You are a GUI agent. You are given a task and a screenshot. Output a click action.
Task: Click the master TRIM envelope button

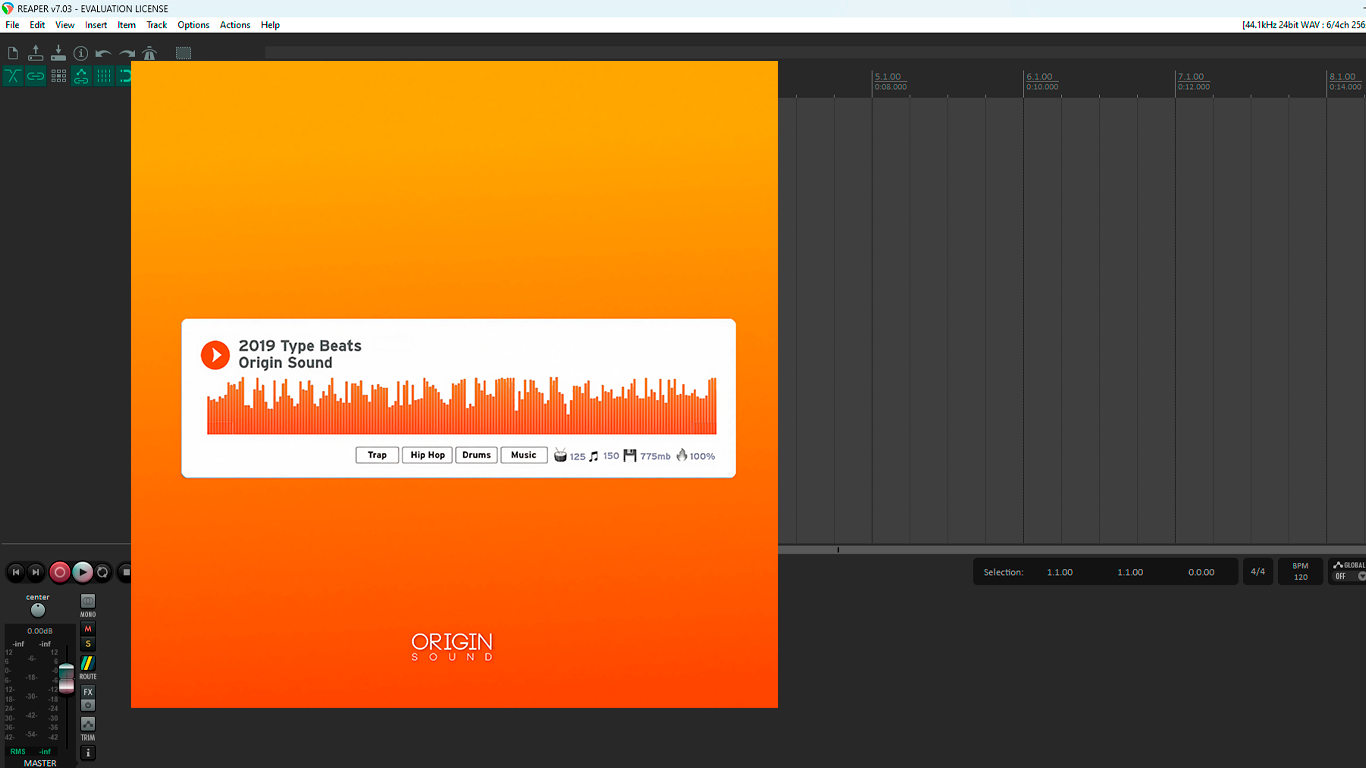[x=88, y=724]
